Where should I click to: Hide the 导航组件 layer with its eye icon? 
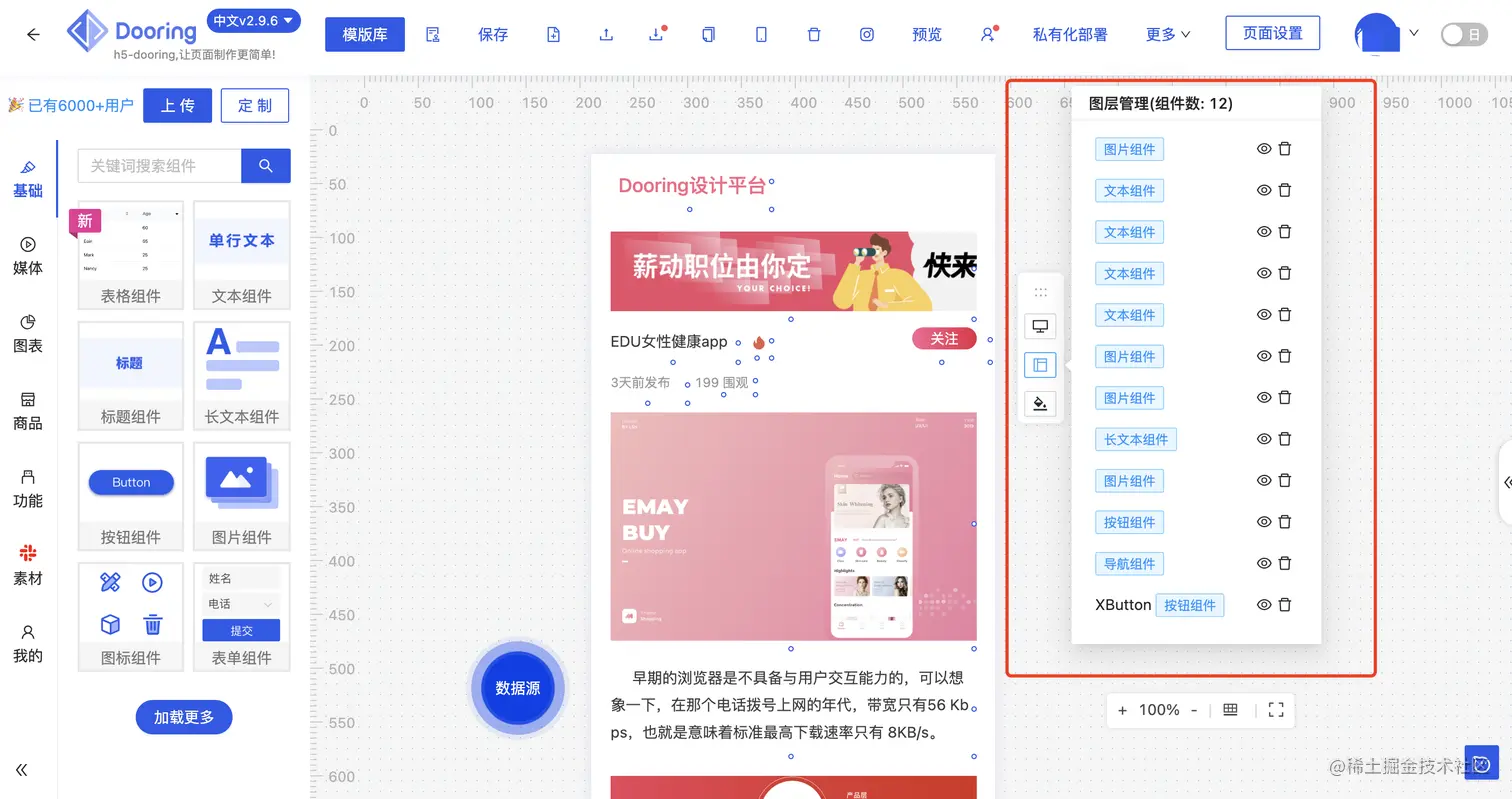1264,563
